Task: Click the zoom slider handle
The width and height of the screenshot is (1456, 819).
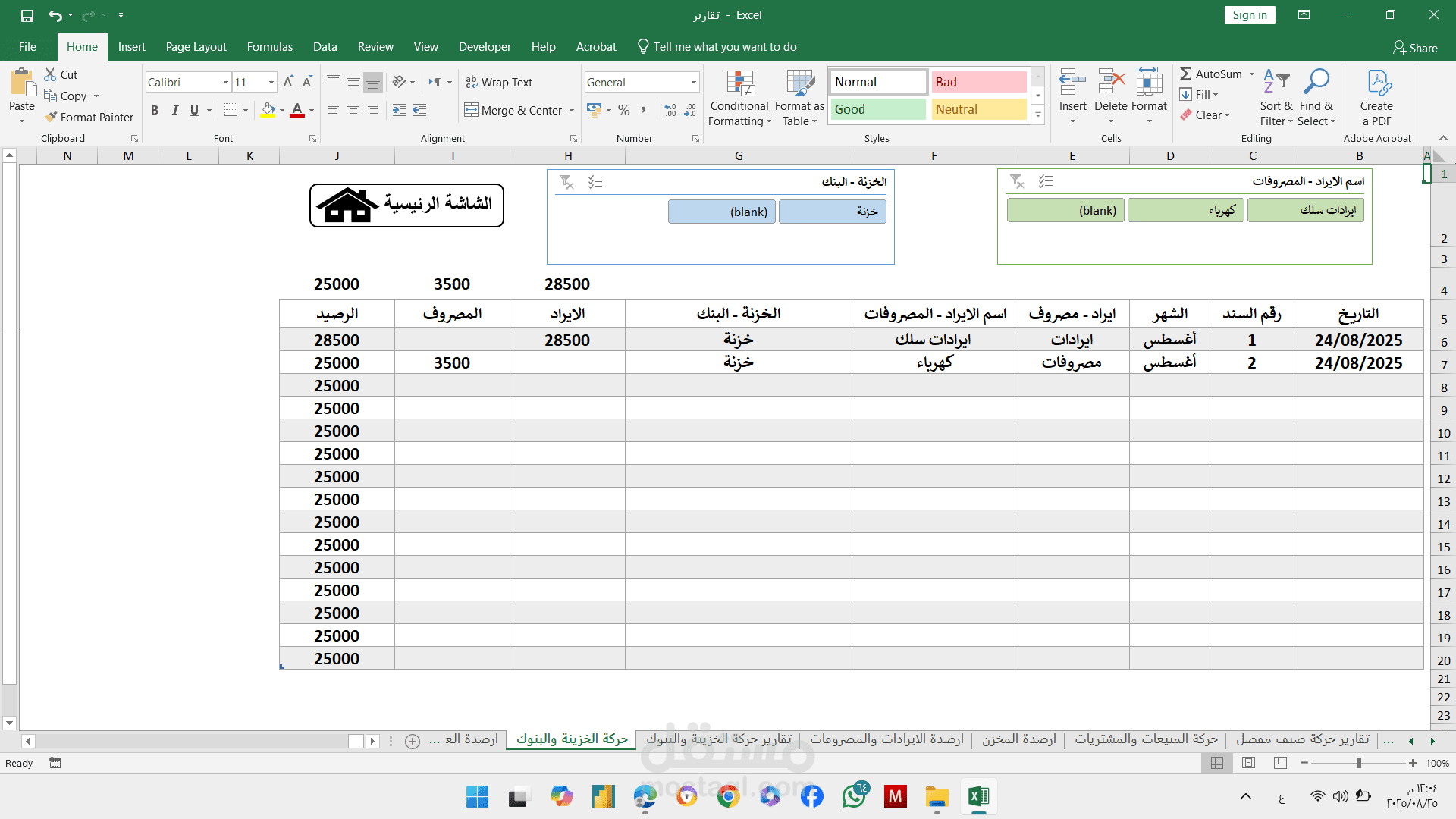Action: point(1358,763)
